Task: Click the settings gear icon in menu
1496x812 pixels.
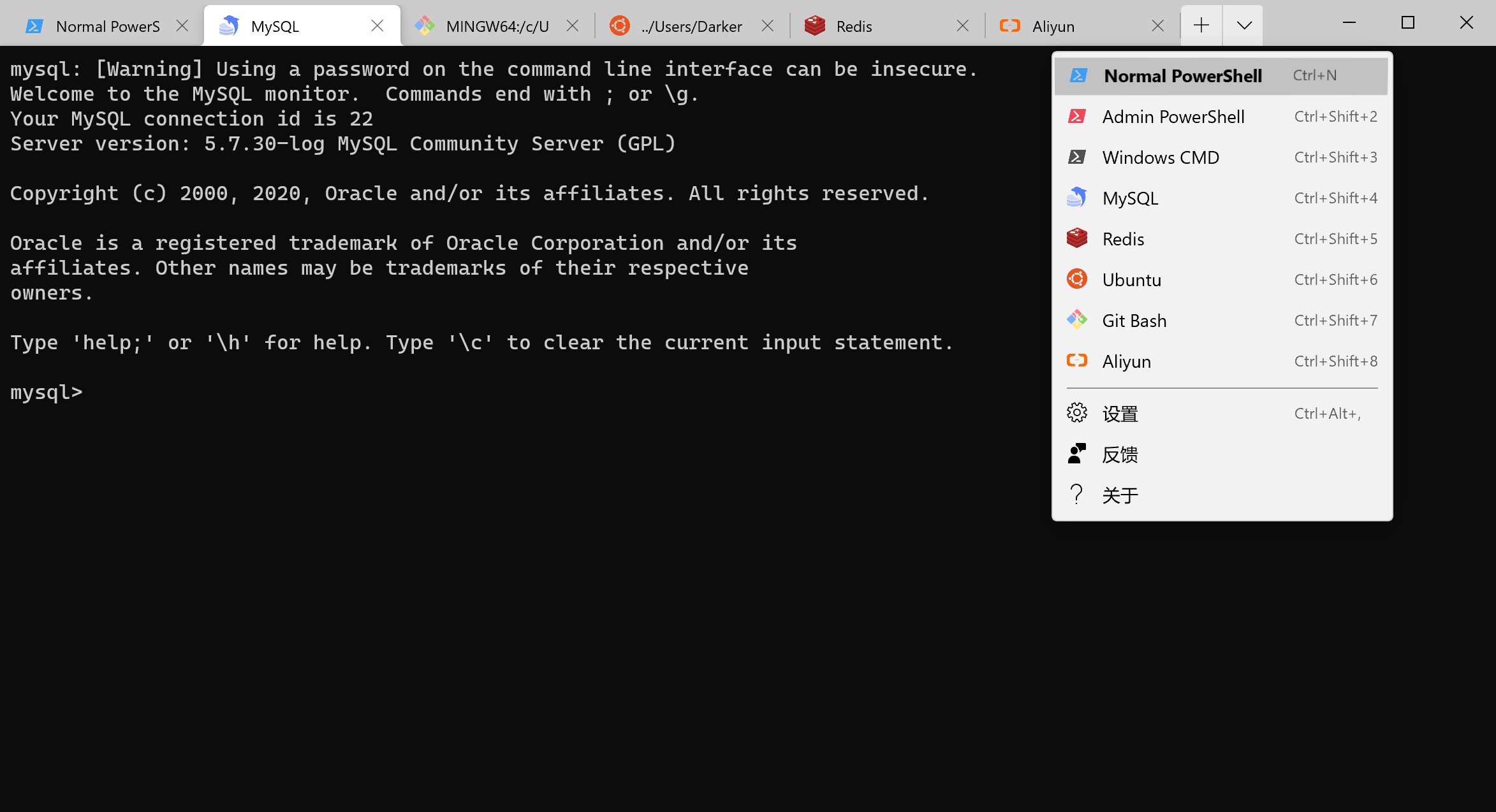Action: click(1077, 413)
